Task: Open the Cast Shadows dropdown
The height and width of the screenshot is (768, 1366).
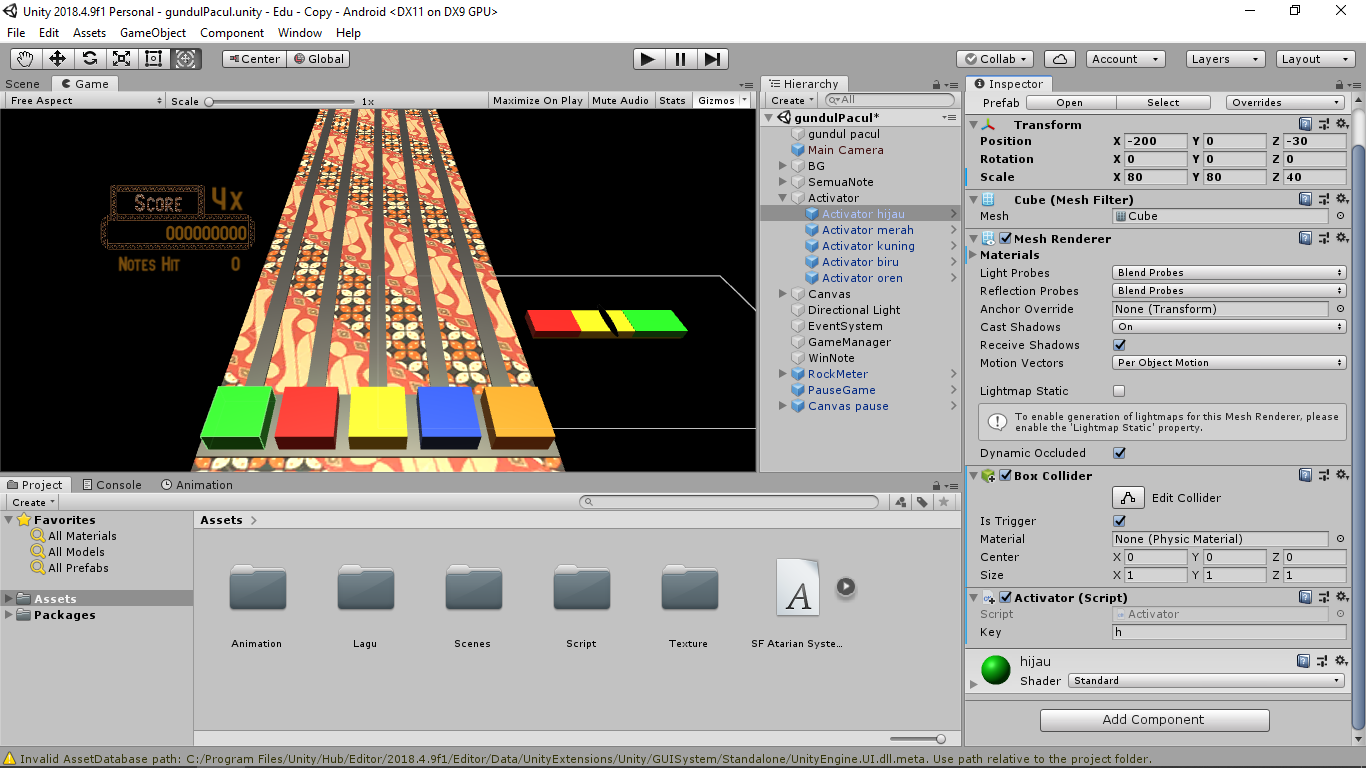Action: click(x=1229, y=327)
